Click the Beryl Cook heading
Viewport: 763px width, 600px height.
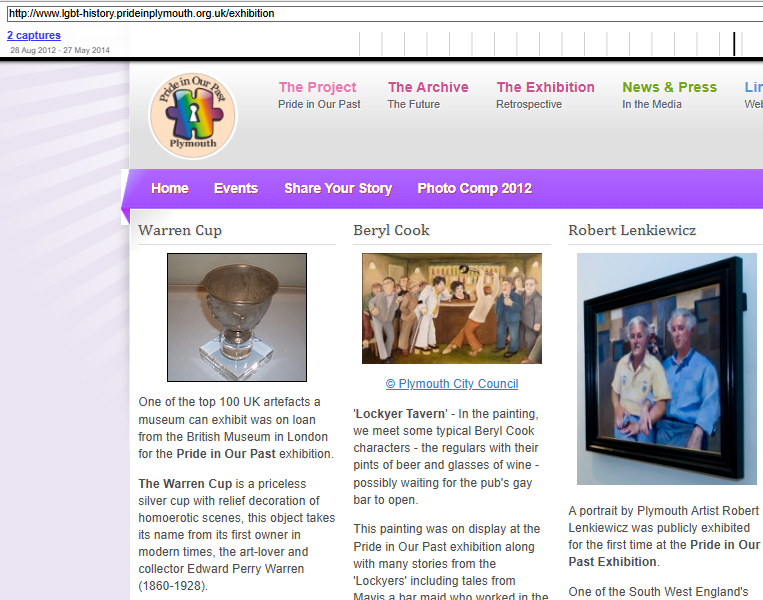click(x=391, y=230)
